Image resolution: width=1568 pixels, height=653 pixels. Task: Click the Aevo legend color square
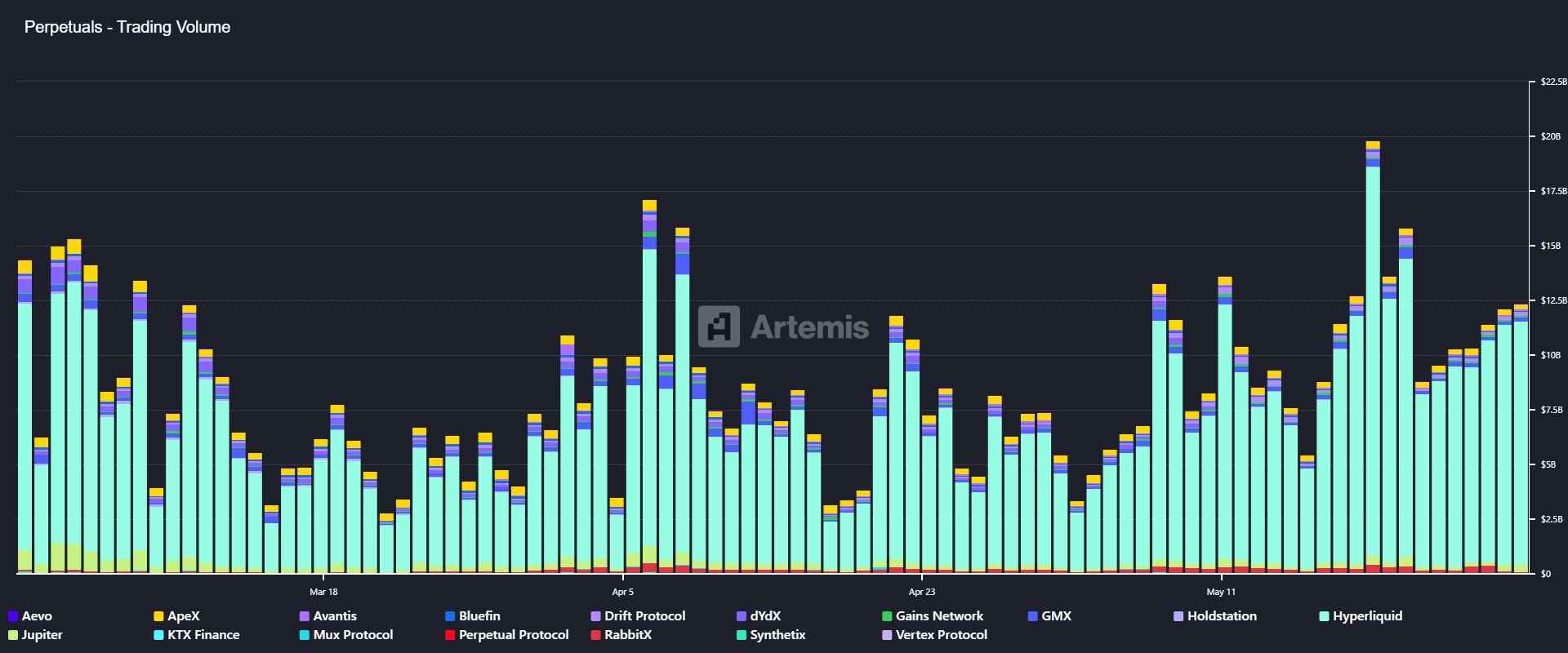click(x=12, y=616)
